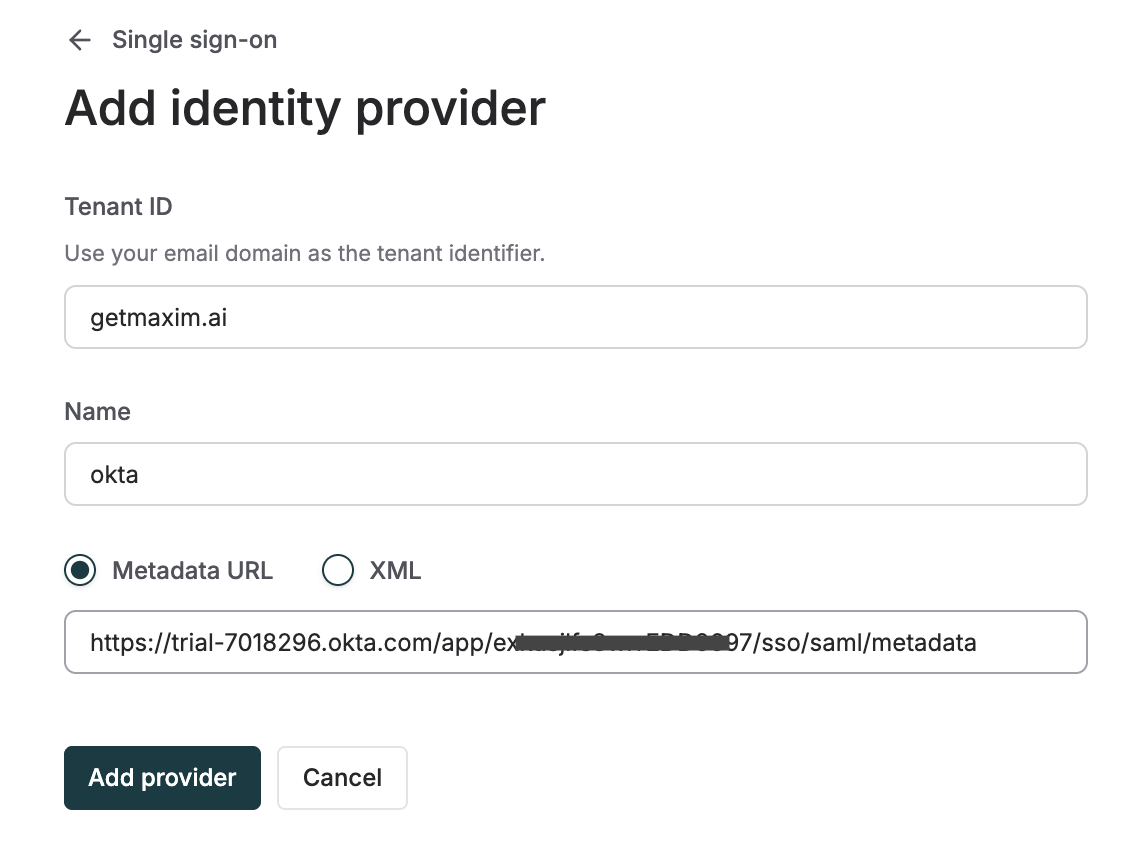Click the email domain helper text
The height and width of the screenshot is (868, 1138).
[x=304, y=253]
